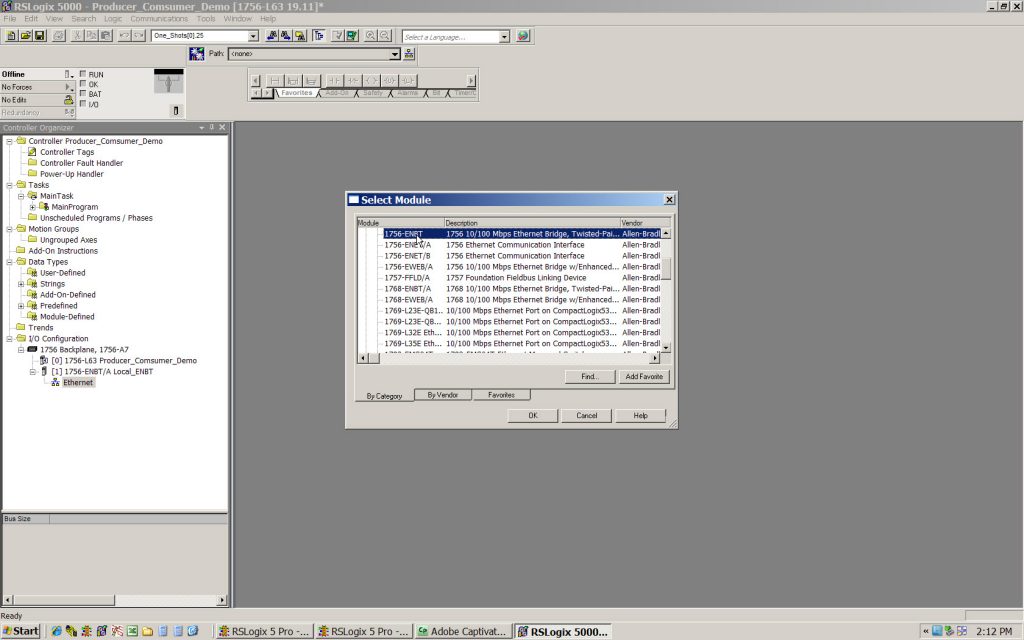The height and width of the screenshot is (640, 1024).
Task: Toggle the RUN status checkbox
Action: 83,74
